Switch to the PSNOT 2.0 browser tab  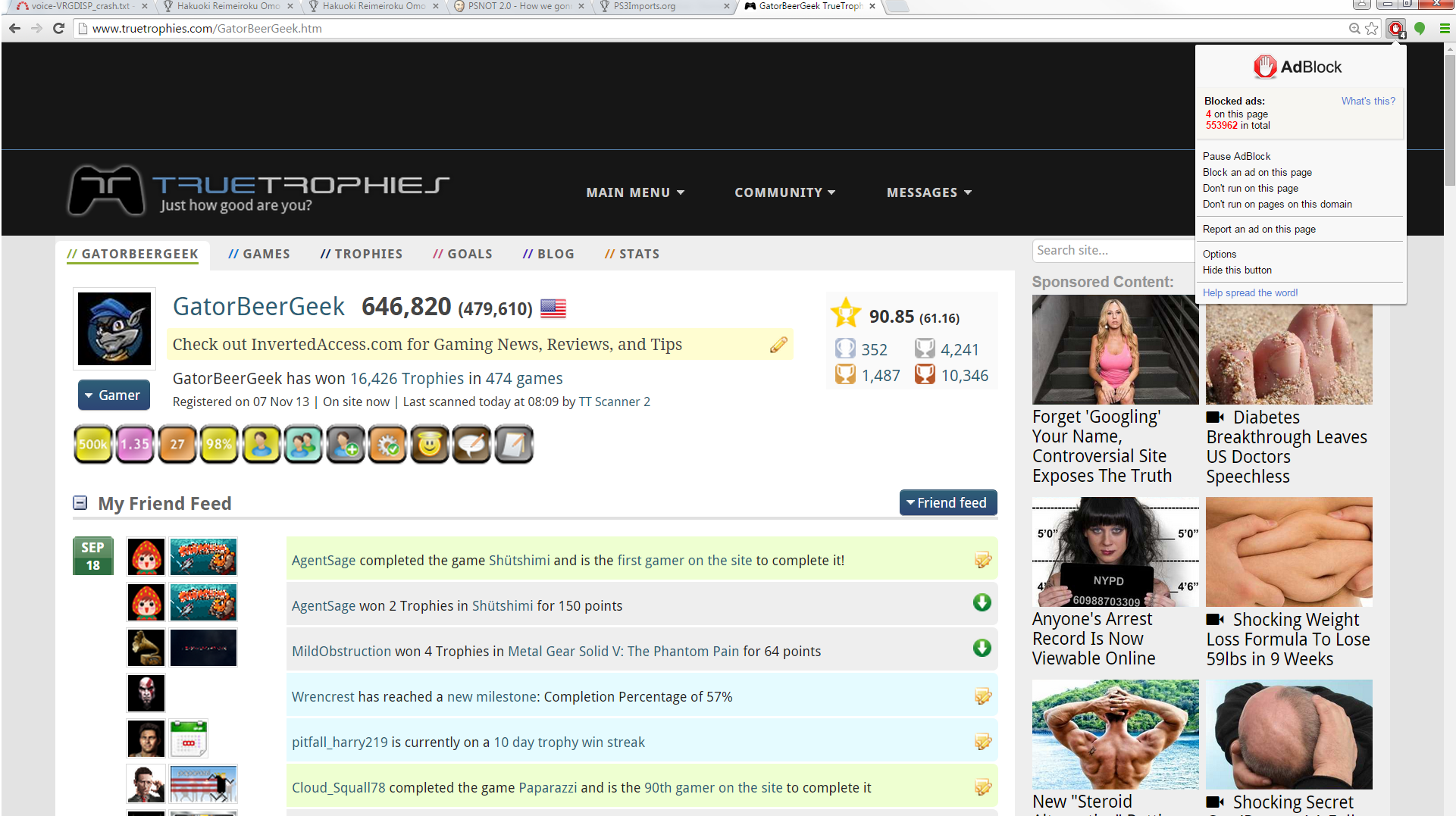(519, 6)
